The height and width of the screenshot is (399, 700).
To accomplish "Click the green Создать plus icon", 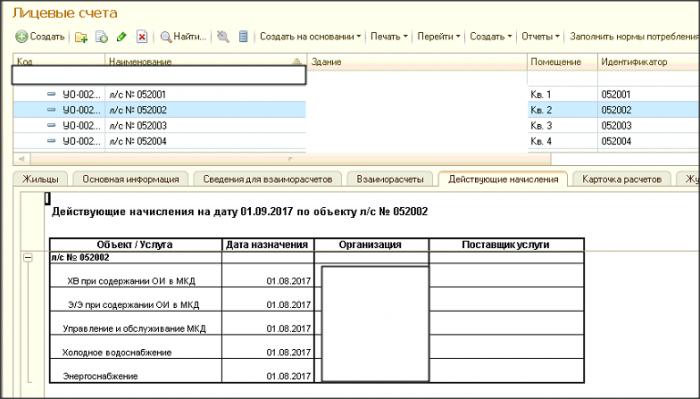I will pyautogui.click(x=21, y=37).
